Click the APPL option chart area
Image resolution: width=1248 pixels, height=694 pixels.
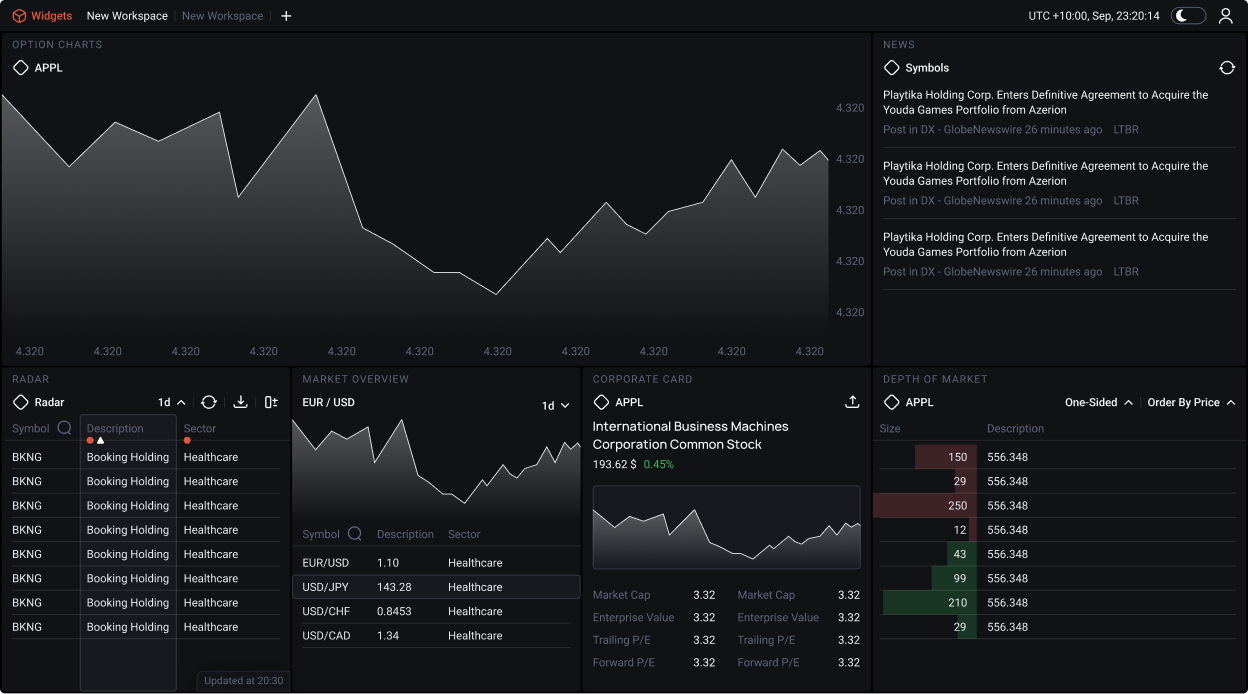[x=415, y=215]
